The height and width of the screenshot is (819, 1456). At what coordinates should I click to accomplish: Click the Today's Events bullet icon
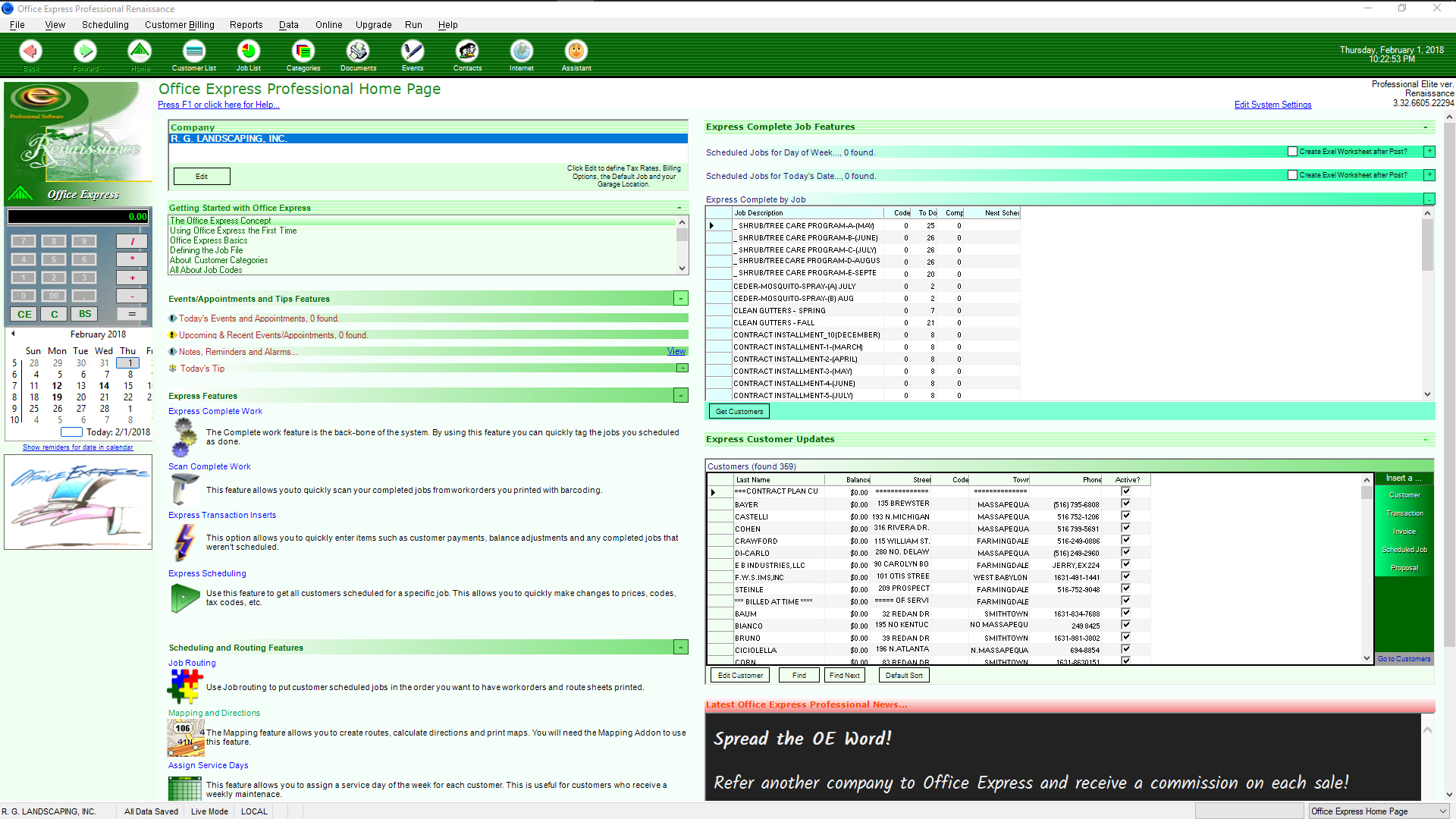point(173,318)
